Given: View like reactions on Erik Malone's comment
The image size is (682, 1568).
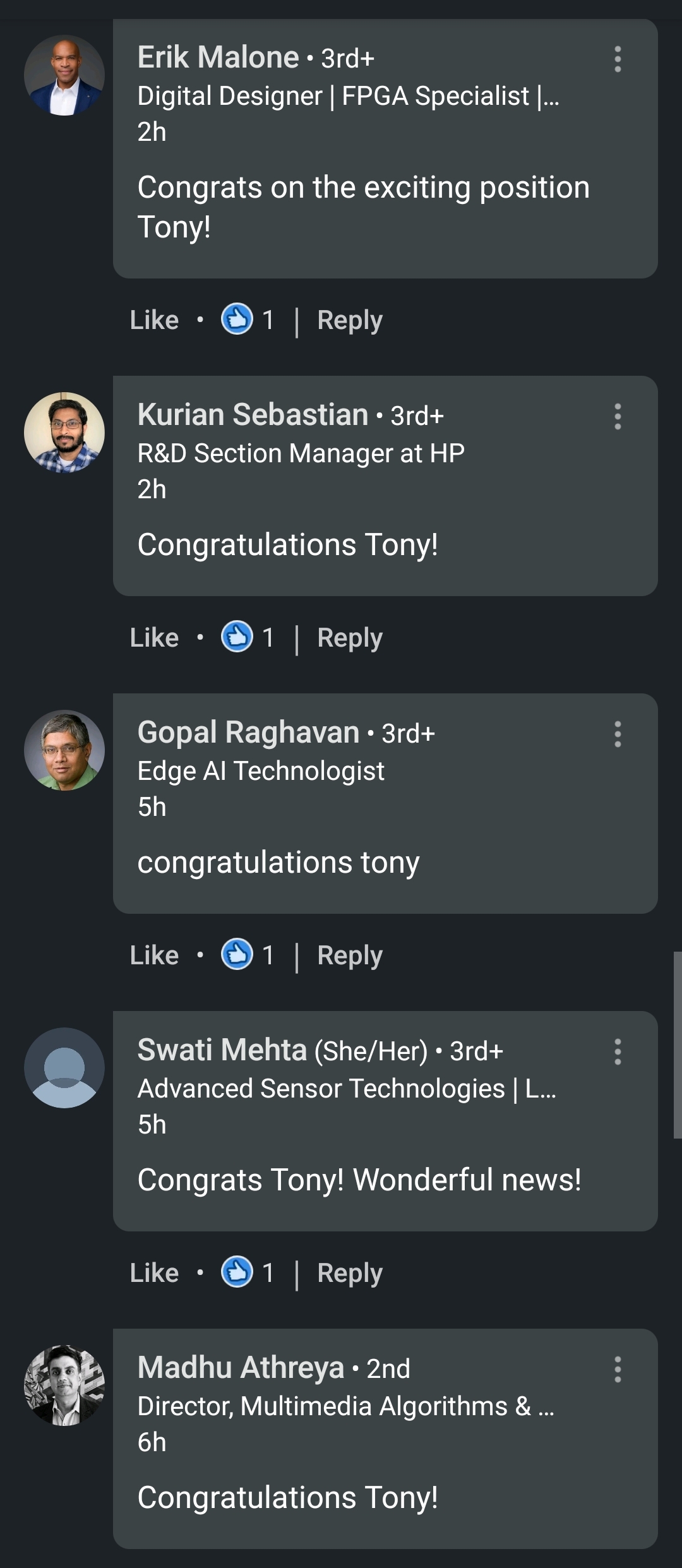Looking at the screenshot, I should click(x=237, y=320).
